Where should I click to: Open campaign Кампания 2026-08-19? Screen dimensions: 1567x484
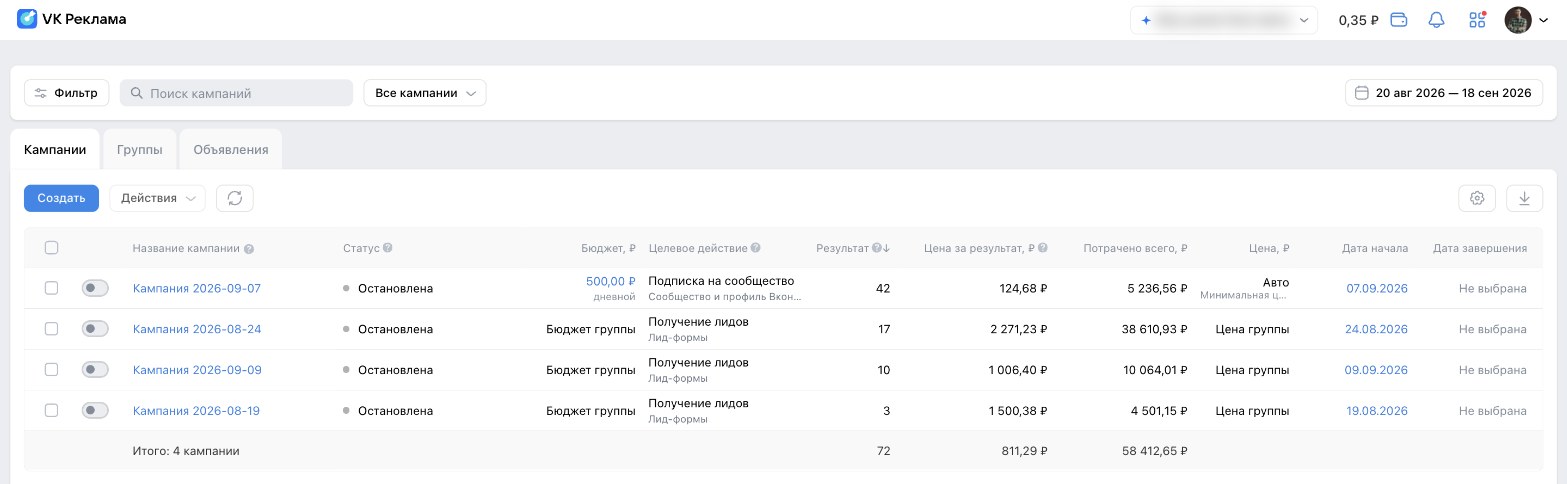coord(197,411)
